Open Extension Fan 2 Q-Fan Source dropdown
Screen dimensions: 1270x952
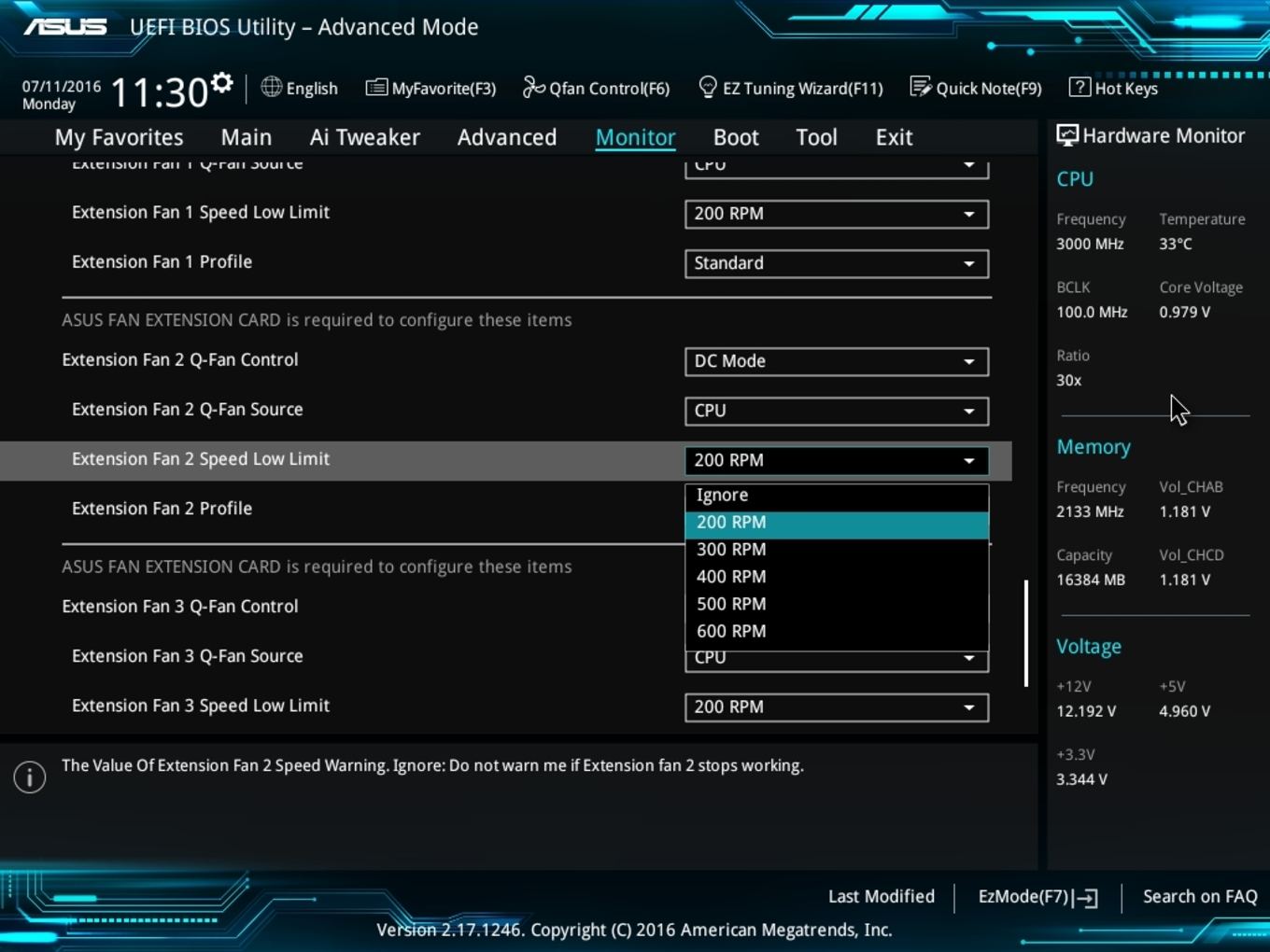click(x=837, y=411)
